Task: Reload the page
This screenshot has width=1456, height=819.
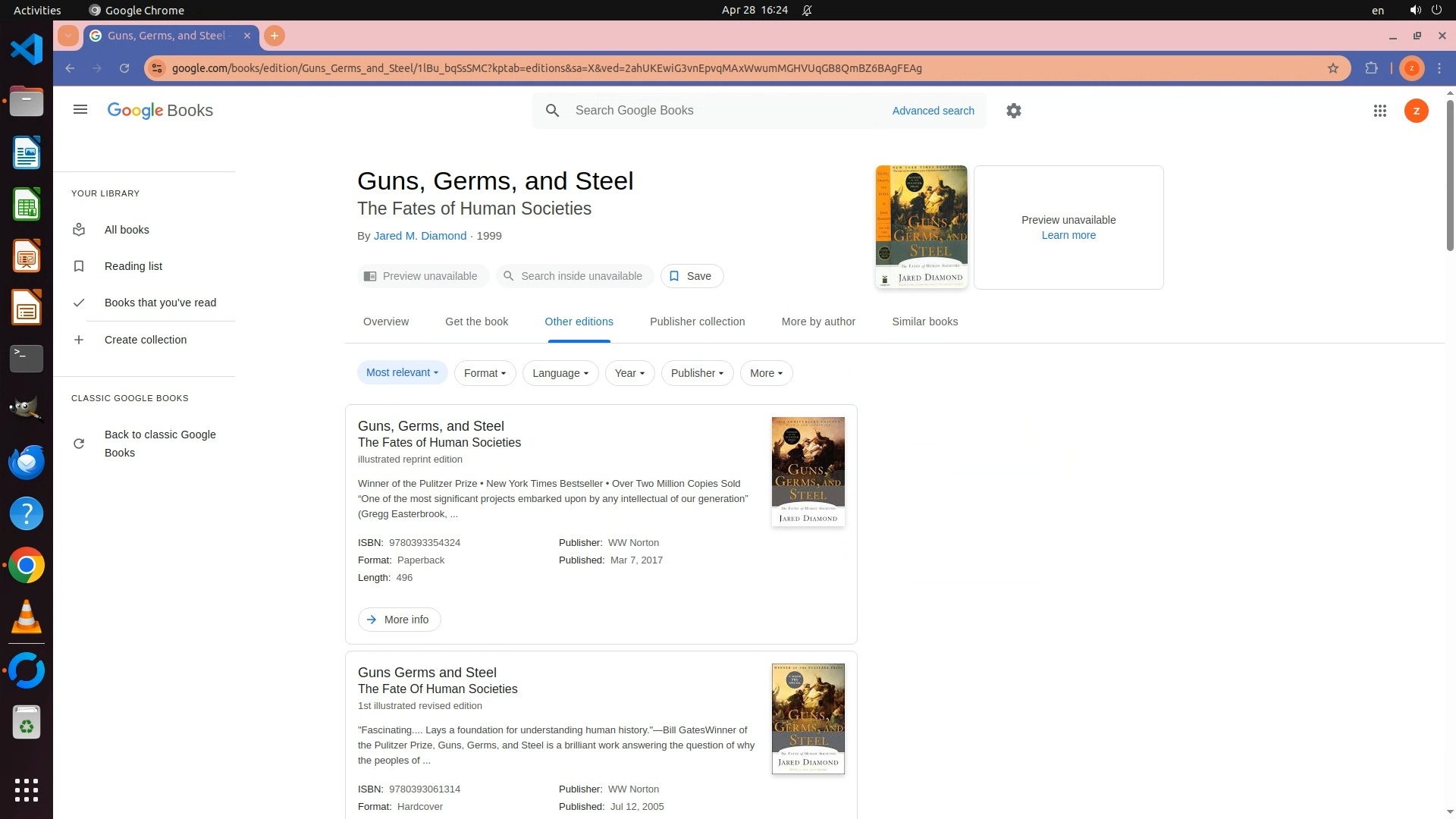Action: click(124, 68)
